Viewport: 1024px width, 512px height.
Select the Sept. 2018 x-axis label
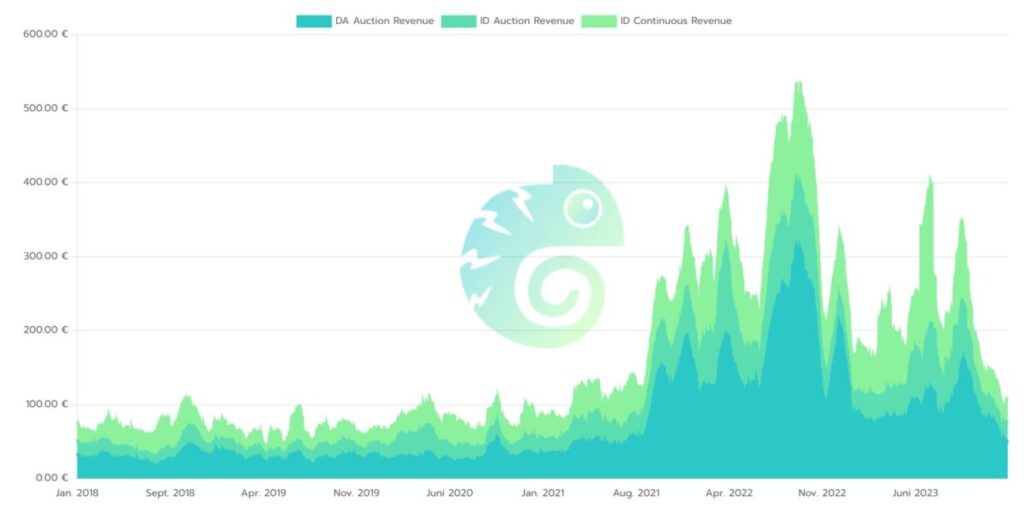[x=170, y=493]
